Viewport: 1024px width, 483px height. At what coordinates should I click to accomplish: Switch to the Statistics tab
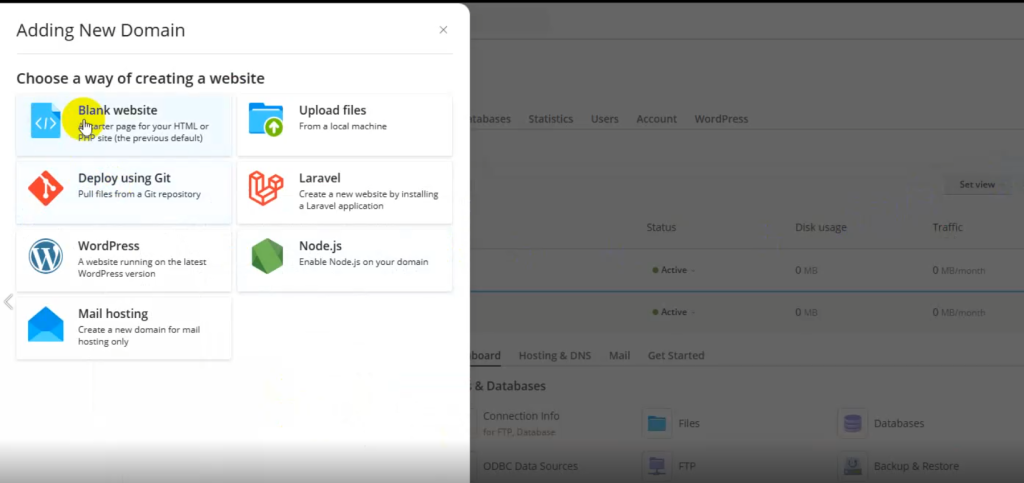point(550,119)
